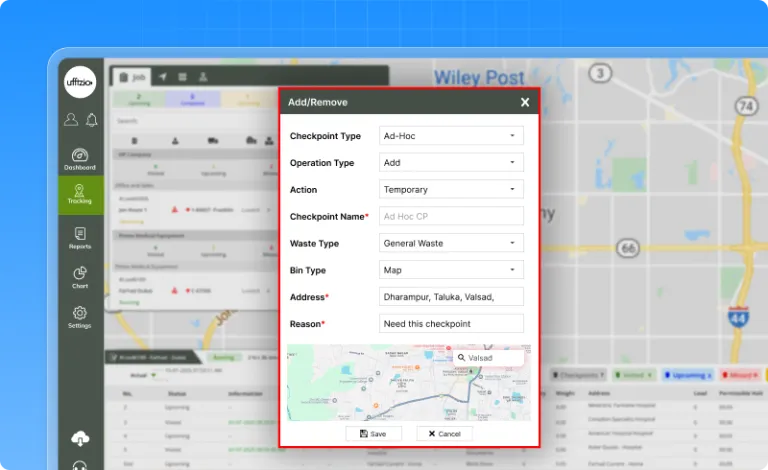Click the Checkpoint Name input field
The image size is (768, 470).
[x=451, y=216]
